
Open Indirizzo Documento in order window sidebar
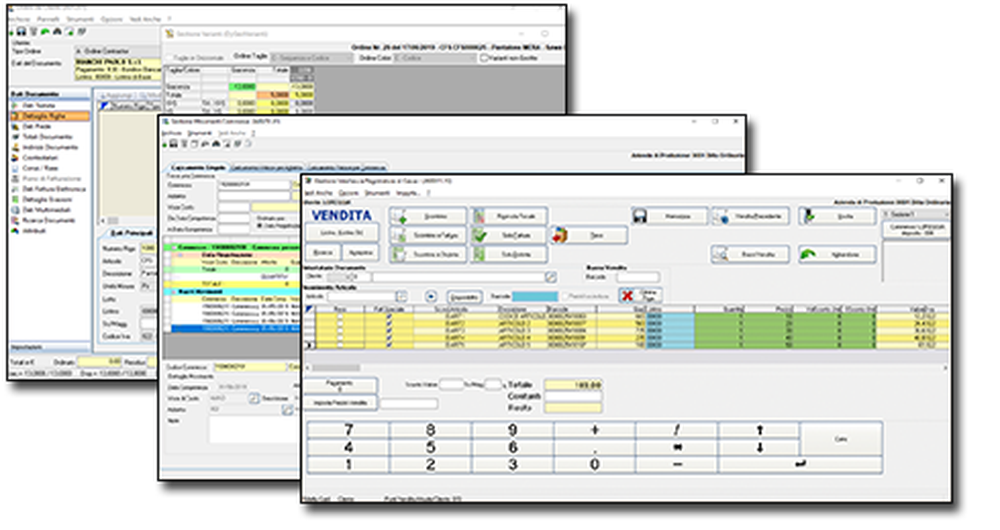pos(49,147)
